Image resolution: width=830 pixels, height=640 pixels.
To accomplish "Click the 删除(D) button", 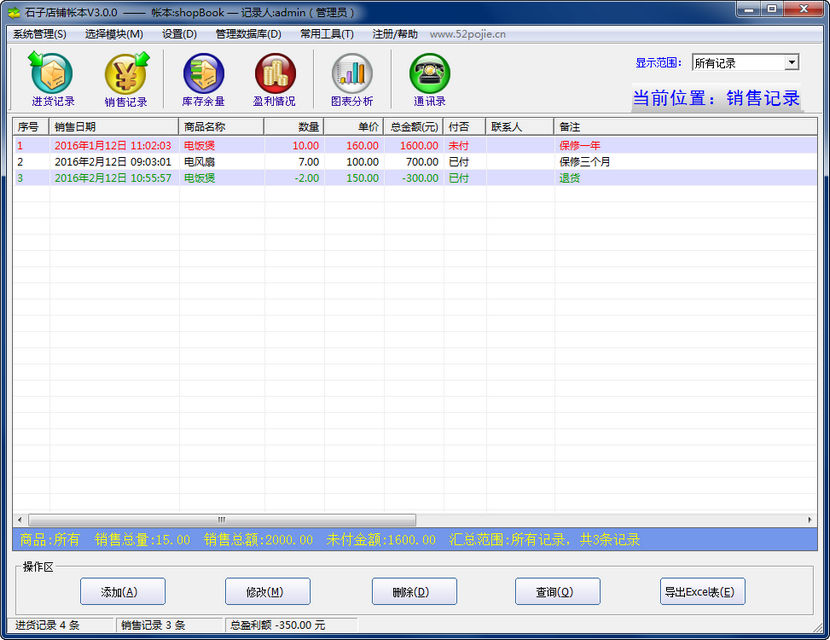I will click(x=414, y=591).
